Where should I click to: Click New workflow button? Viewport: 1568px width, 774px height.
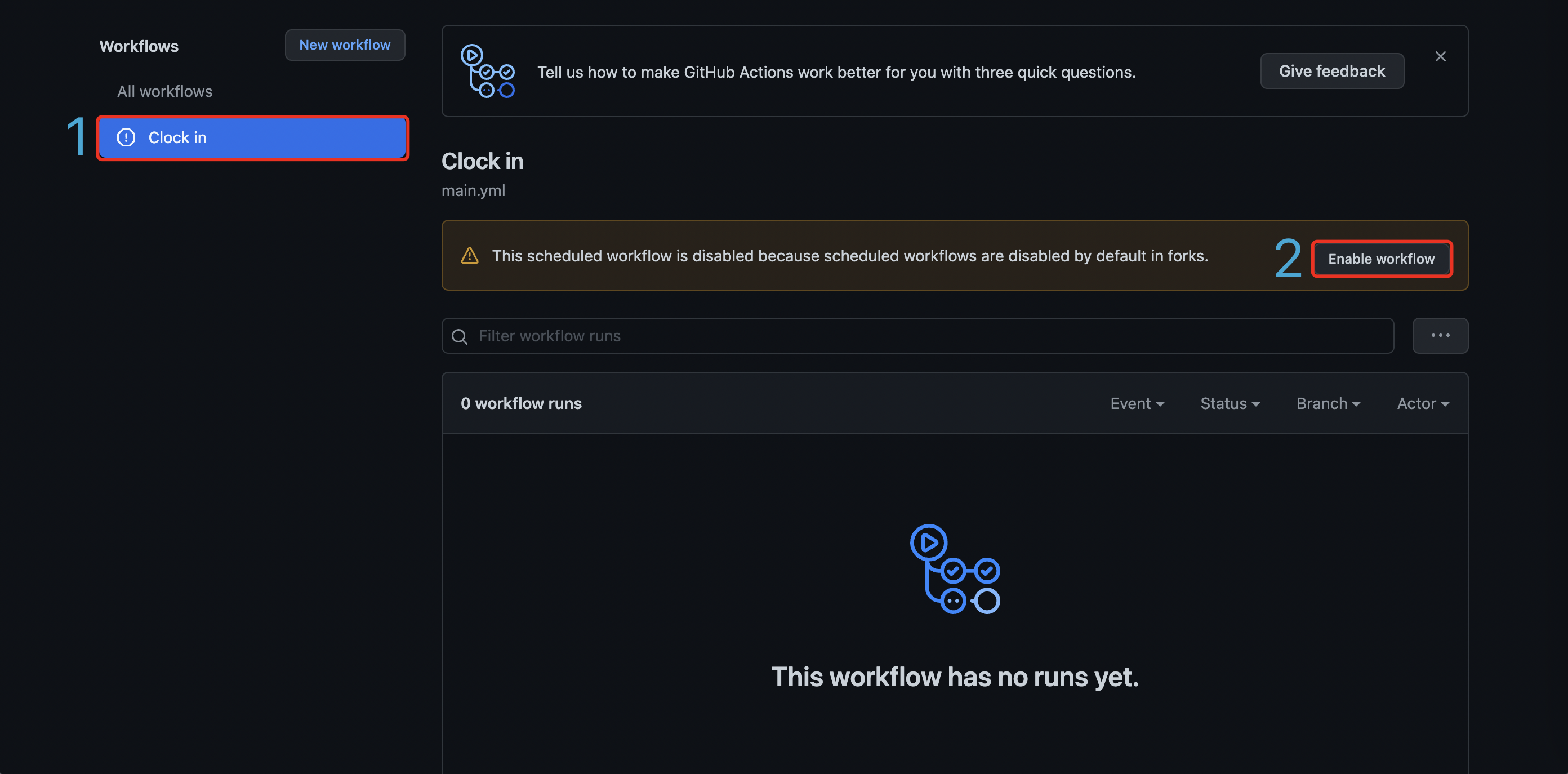coord(344,44)
